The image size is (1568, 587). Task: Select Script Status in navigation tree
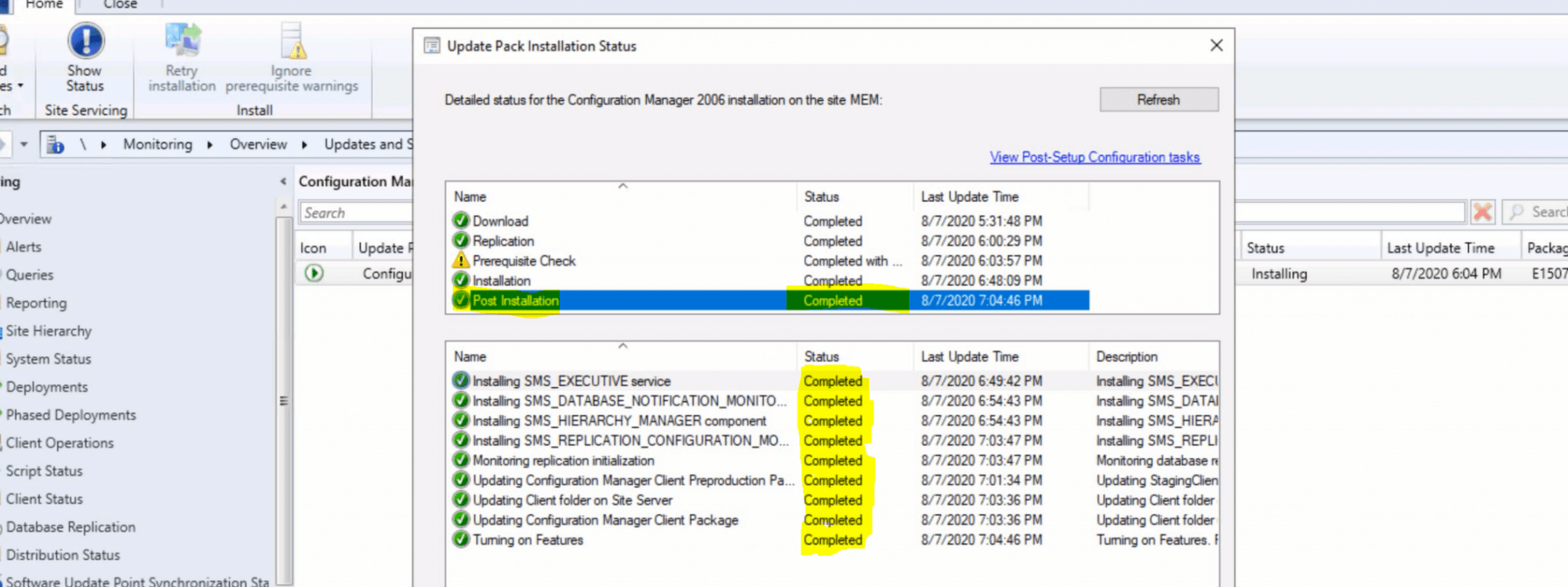click(44, 471)
